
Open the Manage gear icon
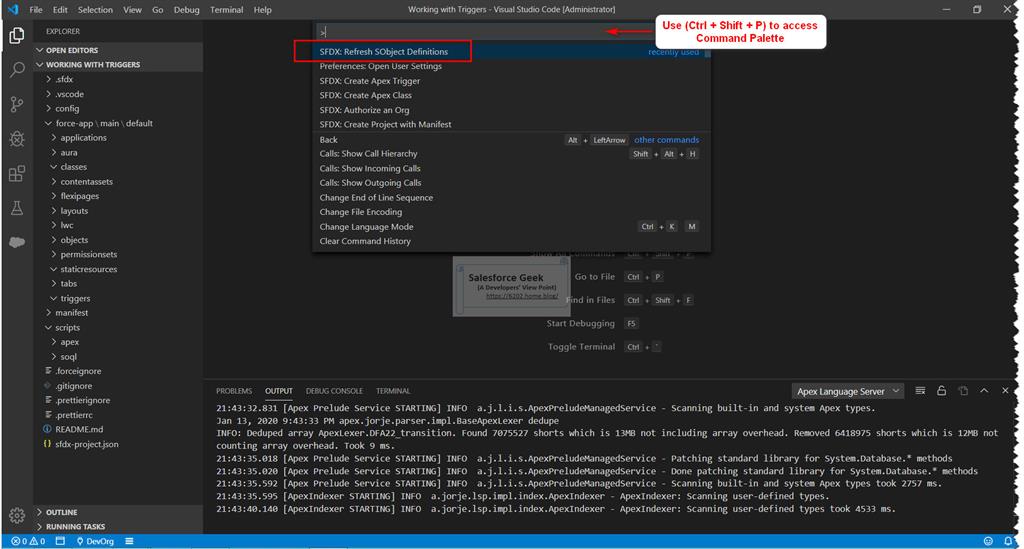[17, 515]
